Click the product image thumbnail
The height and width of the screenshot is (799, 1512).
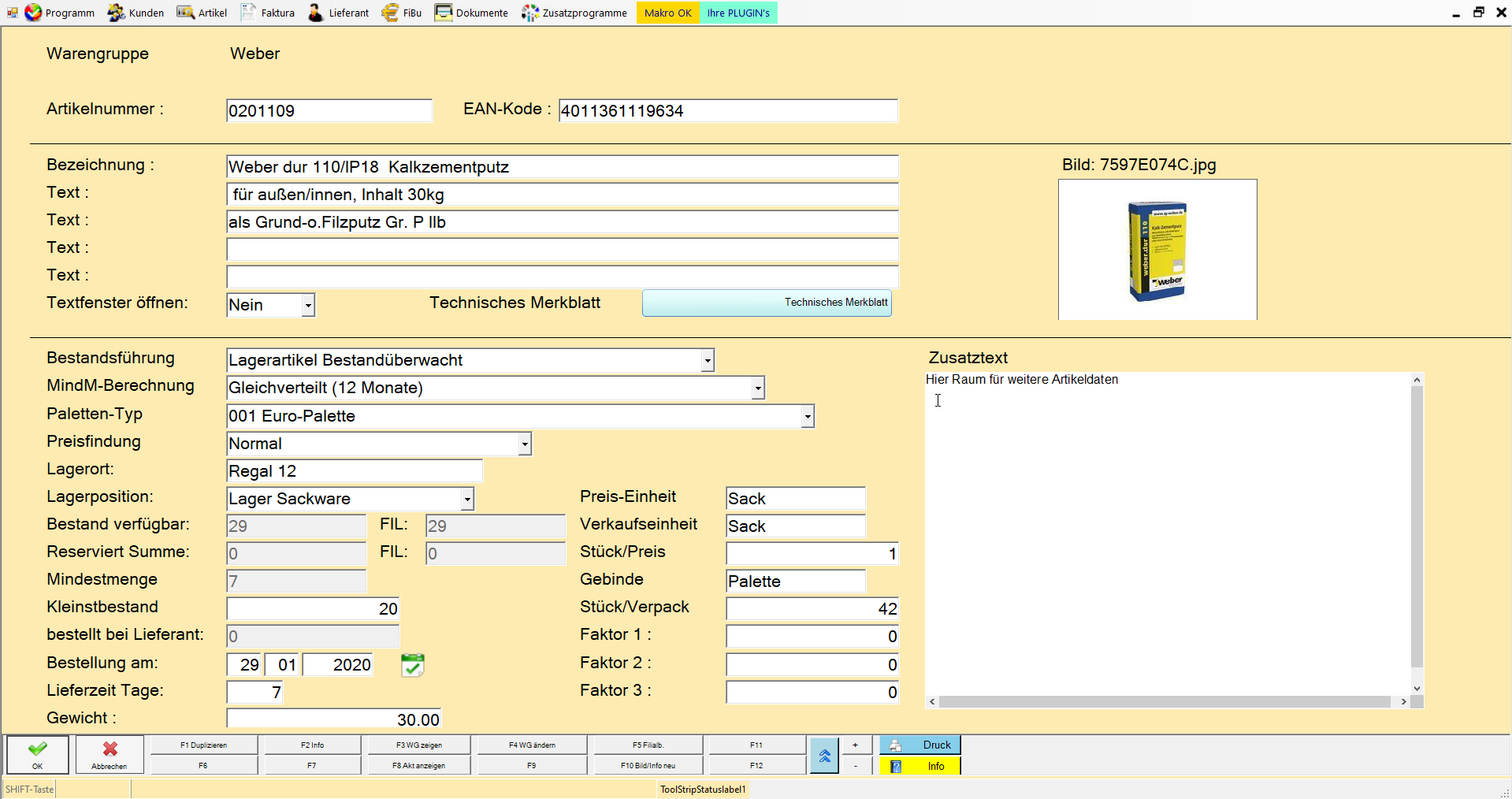pos(1157,250)
